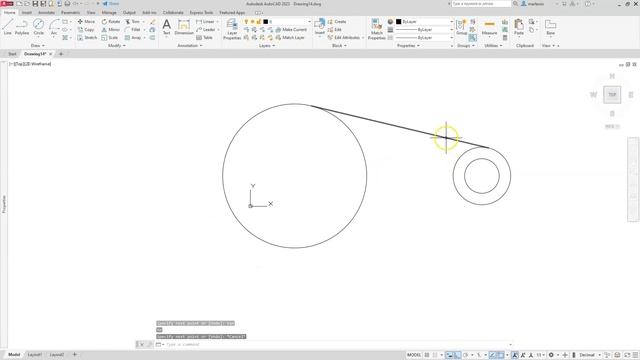Toggle dynamic input in status bar
Viewport: 640px width, 360px height.
[449, 355]
